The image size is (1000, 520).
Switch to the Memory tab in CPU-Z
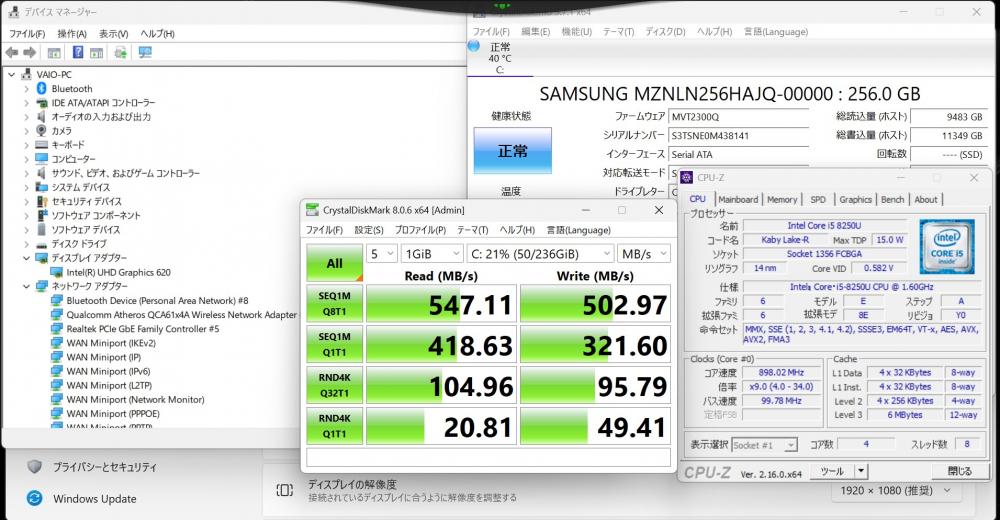782,199
